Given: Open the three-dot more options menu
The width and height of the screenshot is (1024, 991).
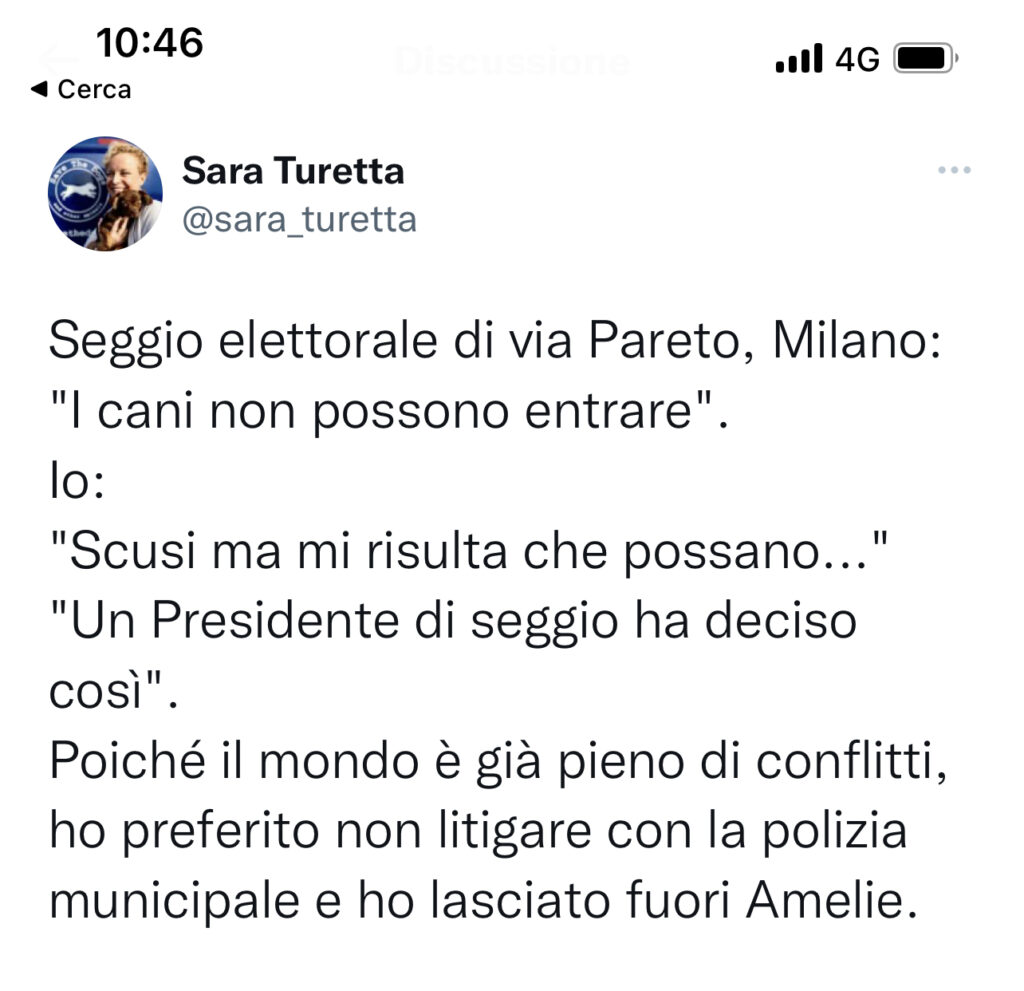Looking at the screenshot, I should tap(954, 170).
